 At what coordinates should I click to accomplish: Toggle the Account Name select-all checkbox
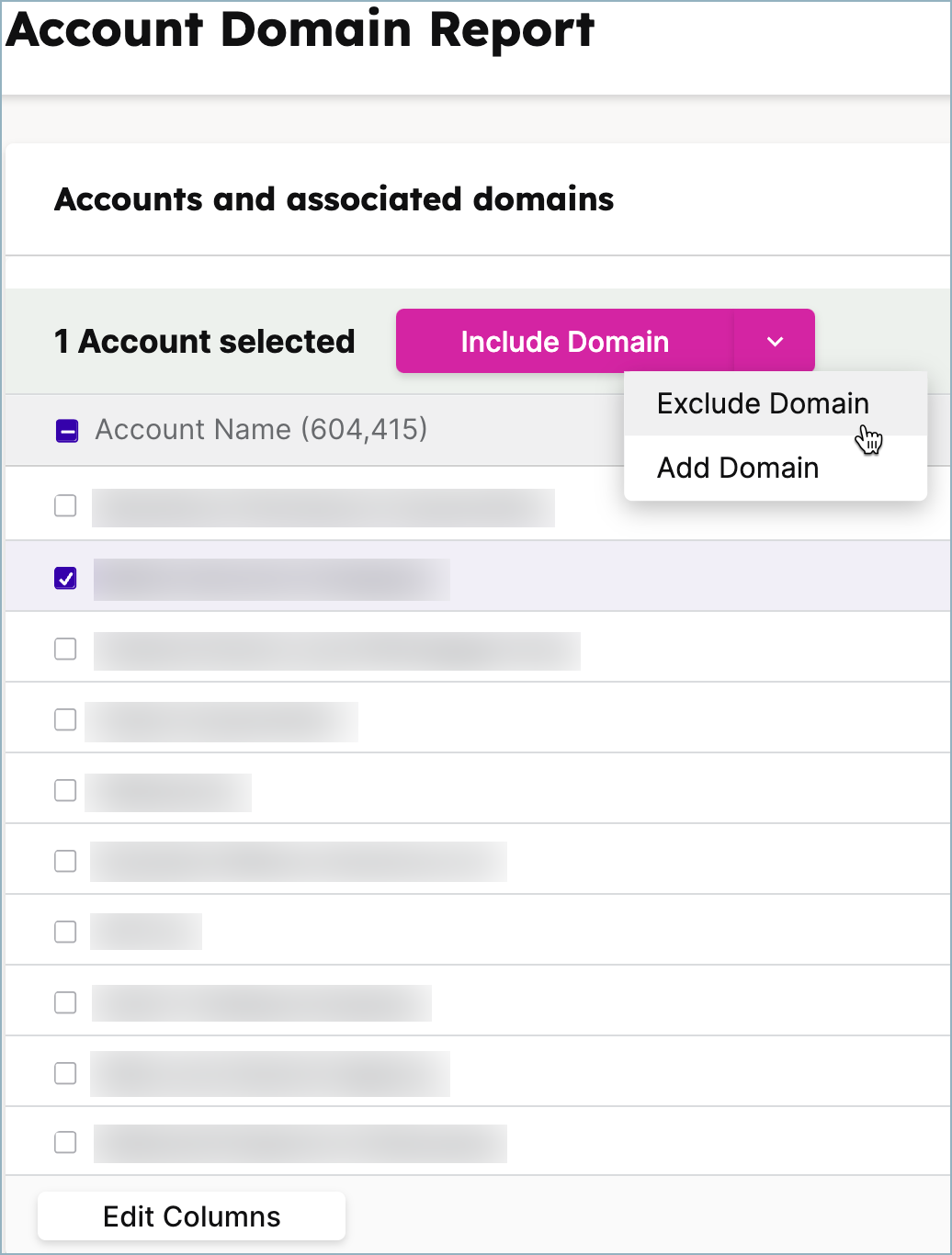[65, 429]
